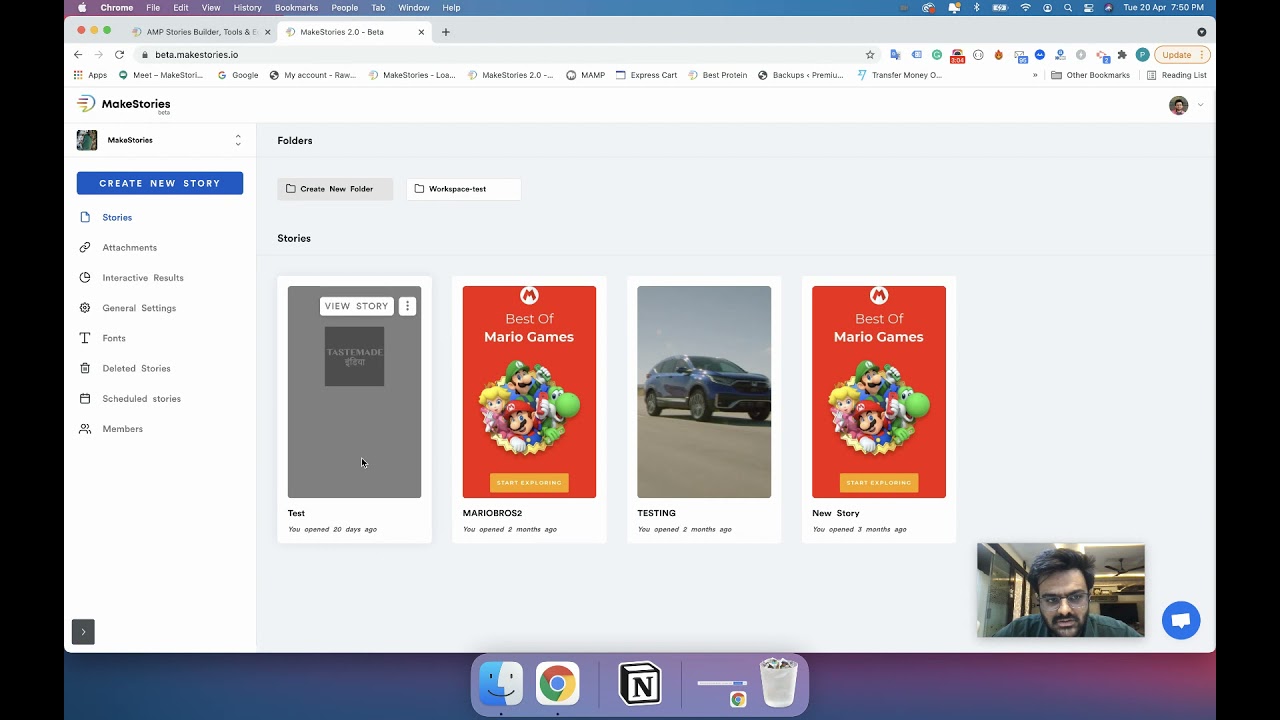
Task: Click the Scheduled stories calendar icon
Action: coord(85,399)
